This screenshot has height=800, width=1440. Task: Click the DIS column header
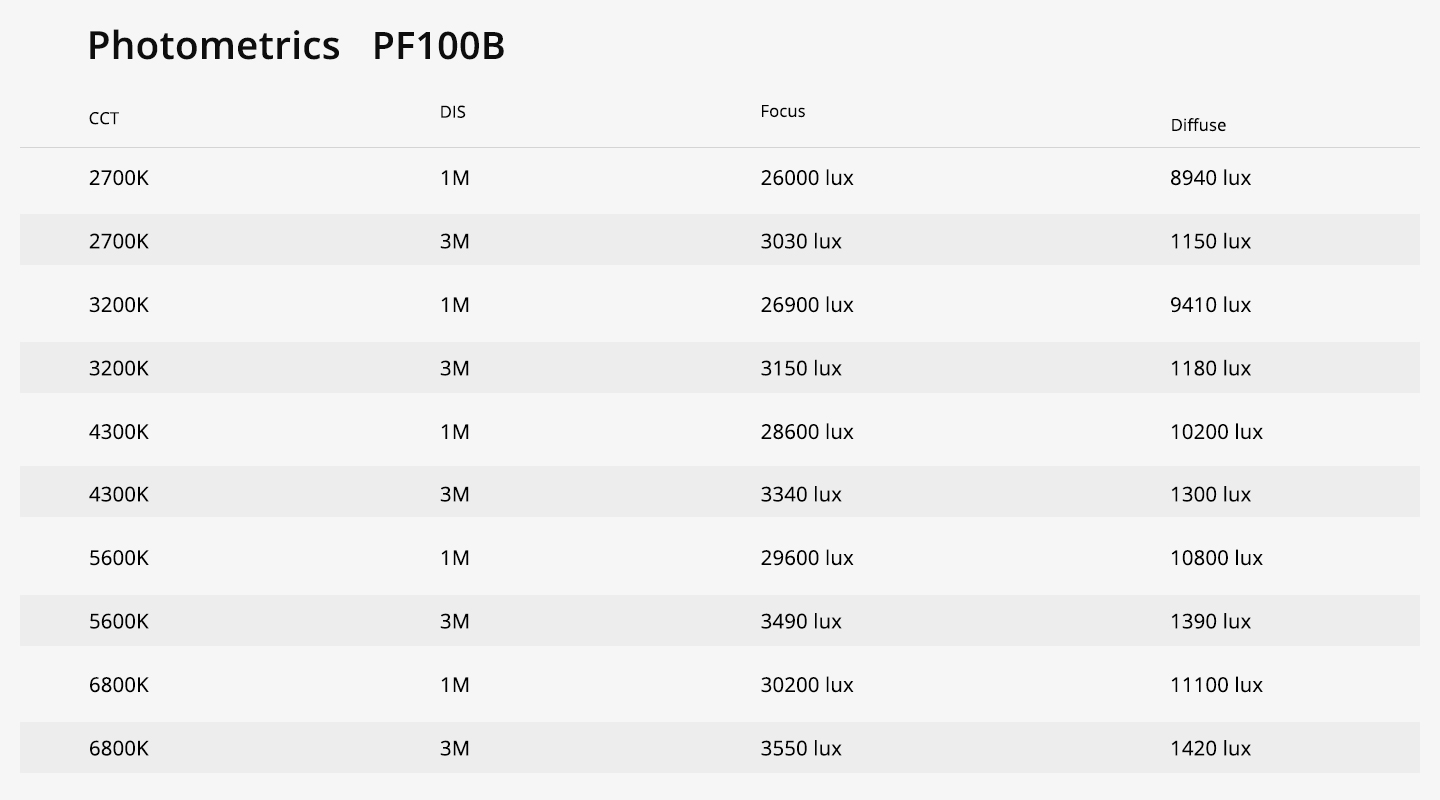click(x=453, y=111)
